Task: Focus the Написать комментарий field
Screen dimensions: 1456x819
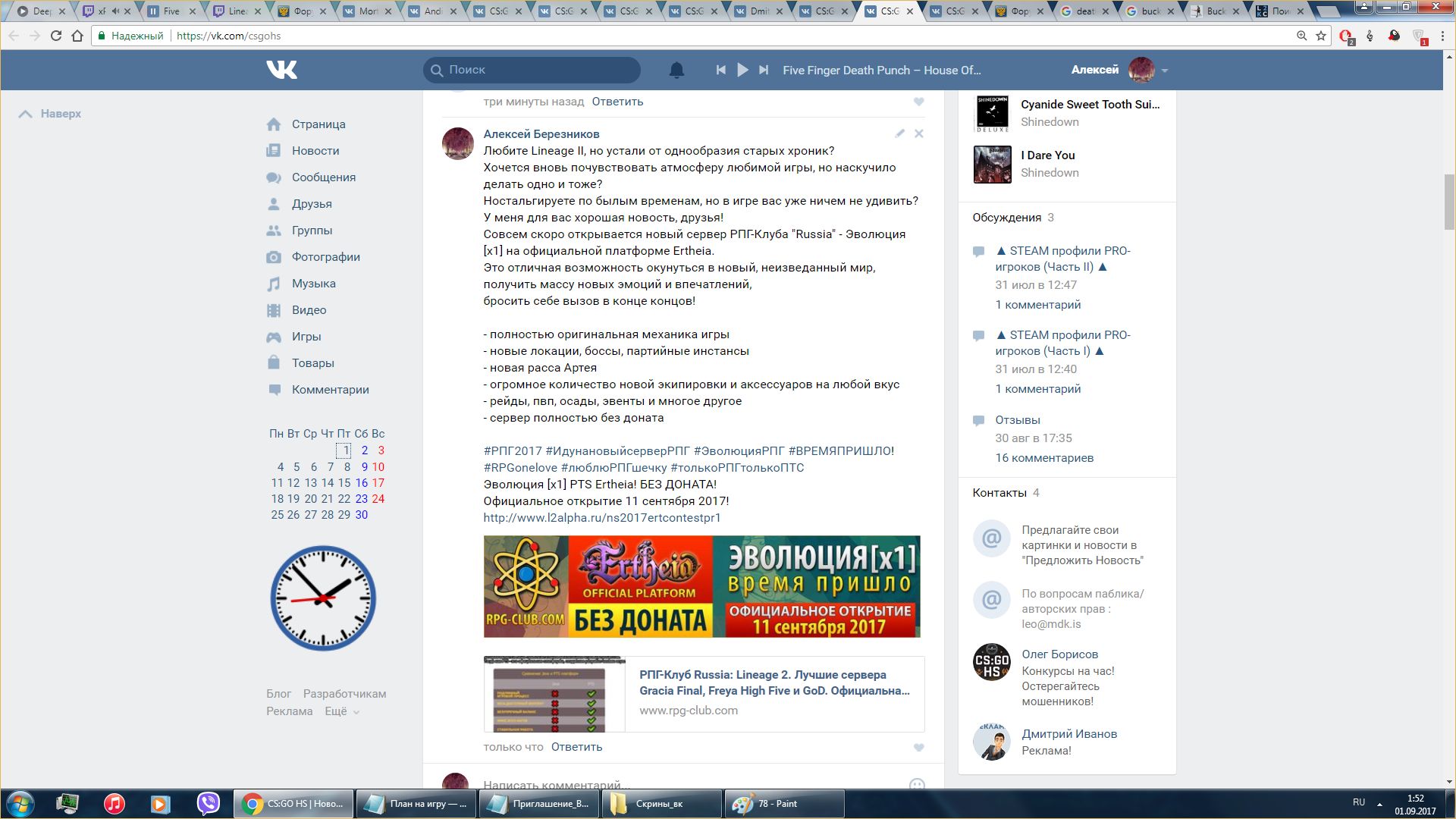Action: pos(690,785)
